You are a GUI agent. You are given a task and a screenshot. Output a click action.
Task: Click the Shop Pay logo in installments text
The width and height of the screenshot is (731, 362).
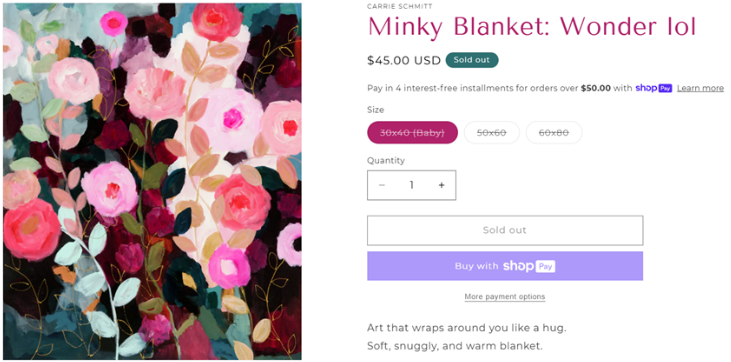[x=654, y=88]
